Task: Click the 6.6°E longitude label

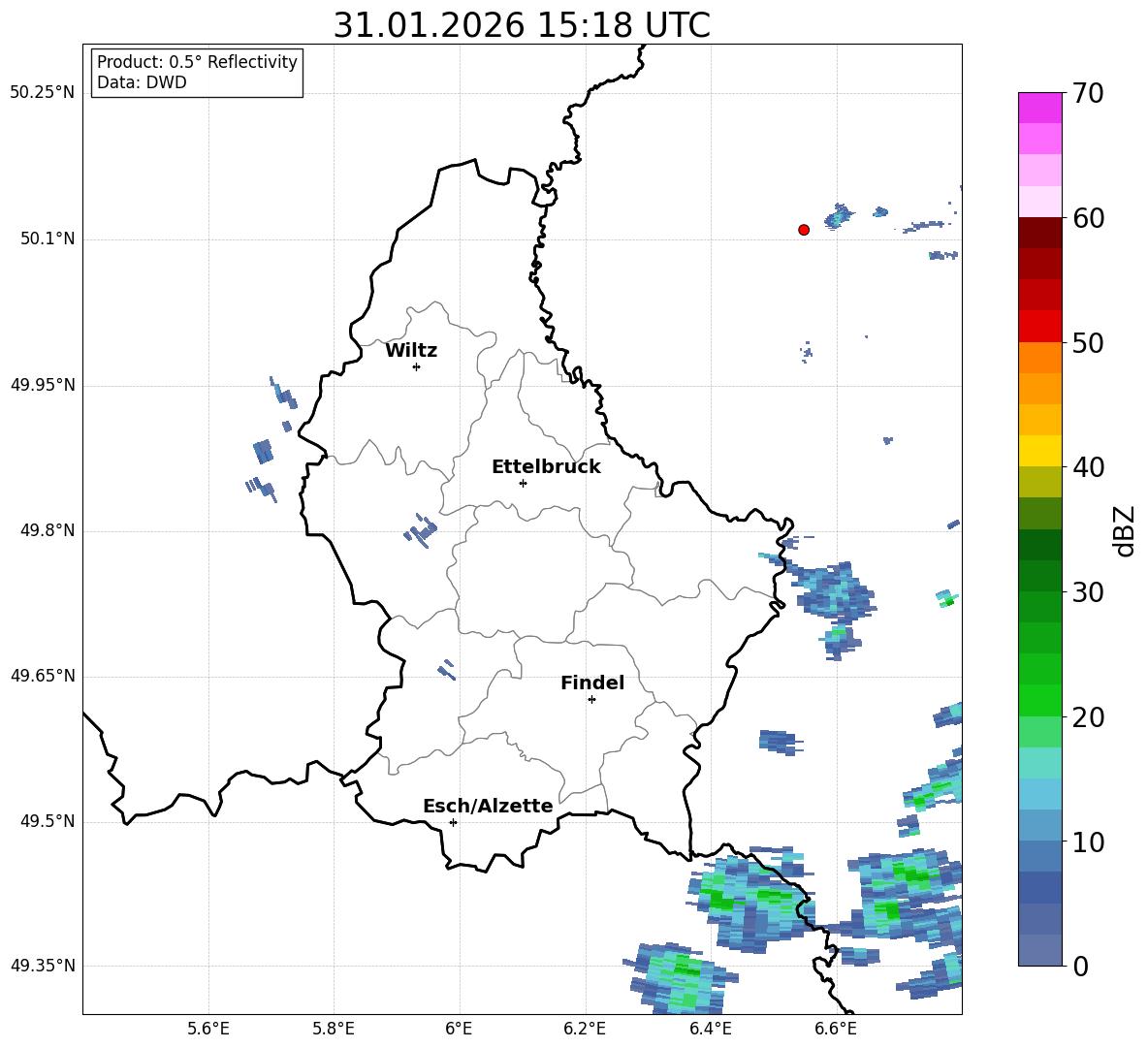Action: [836, 1029]
